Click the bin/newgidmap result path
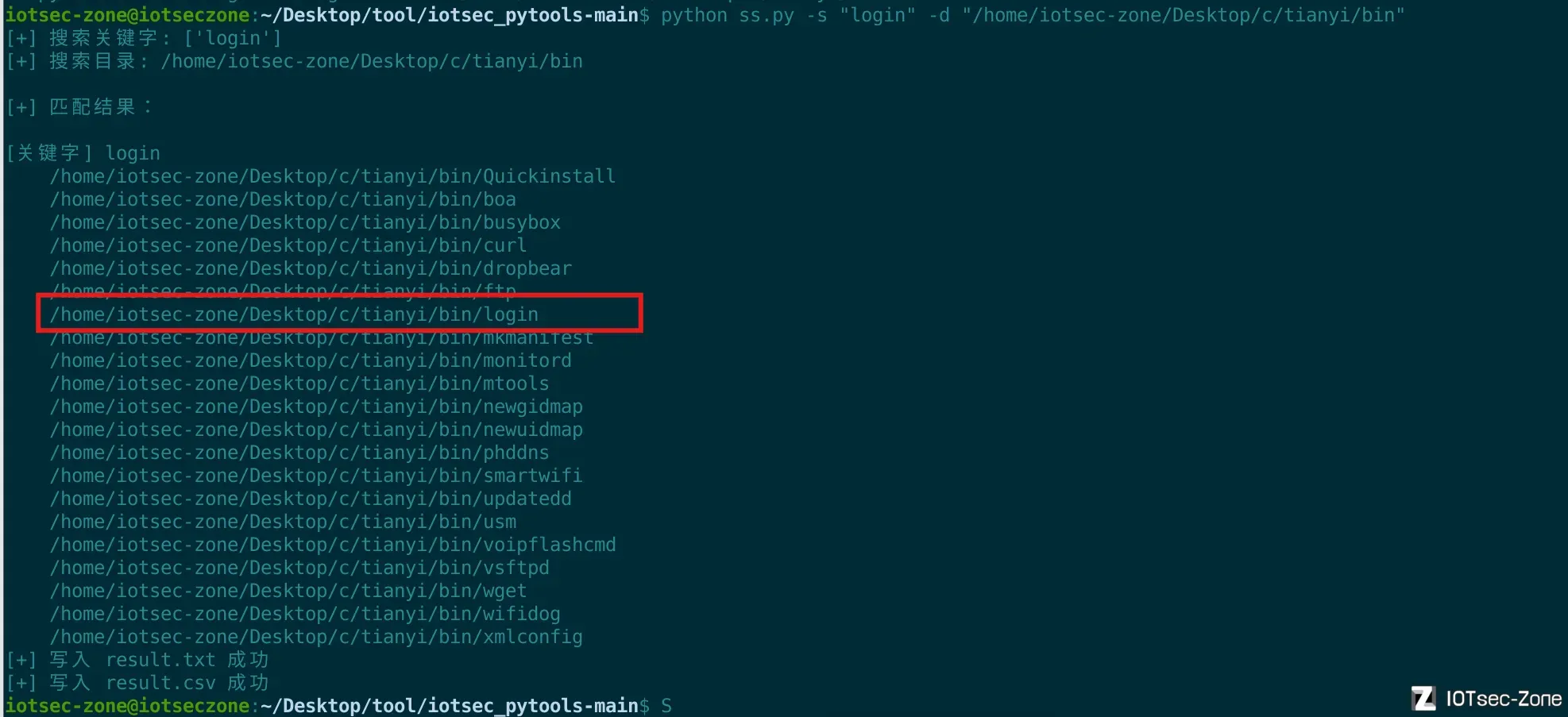 (x=316, y=407)
